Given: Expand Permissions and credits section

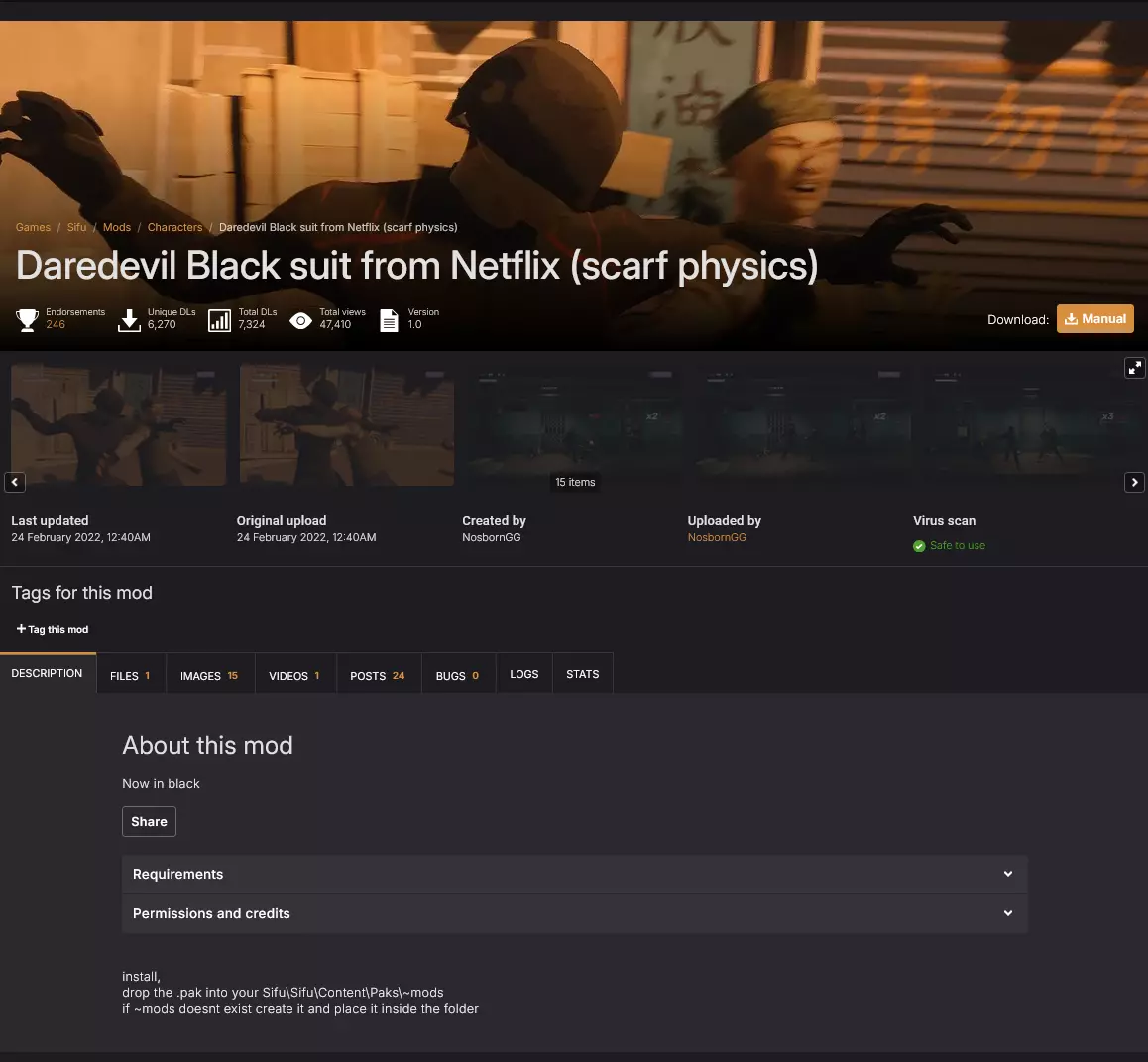Looking at the screenshot, I should point(574,913).
